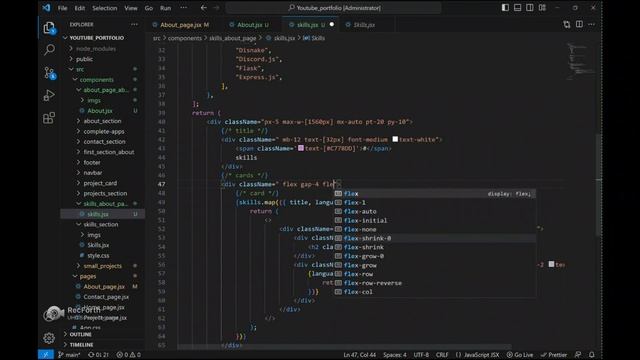Click Go Live in the status bar
The image size is (640, 360).
(520, 355)
